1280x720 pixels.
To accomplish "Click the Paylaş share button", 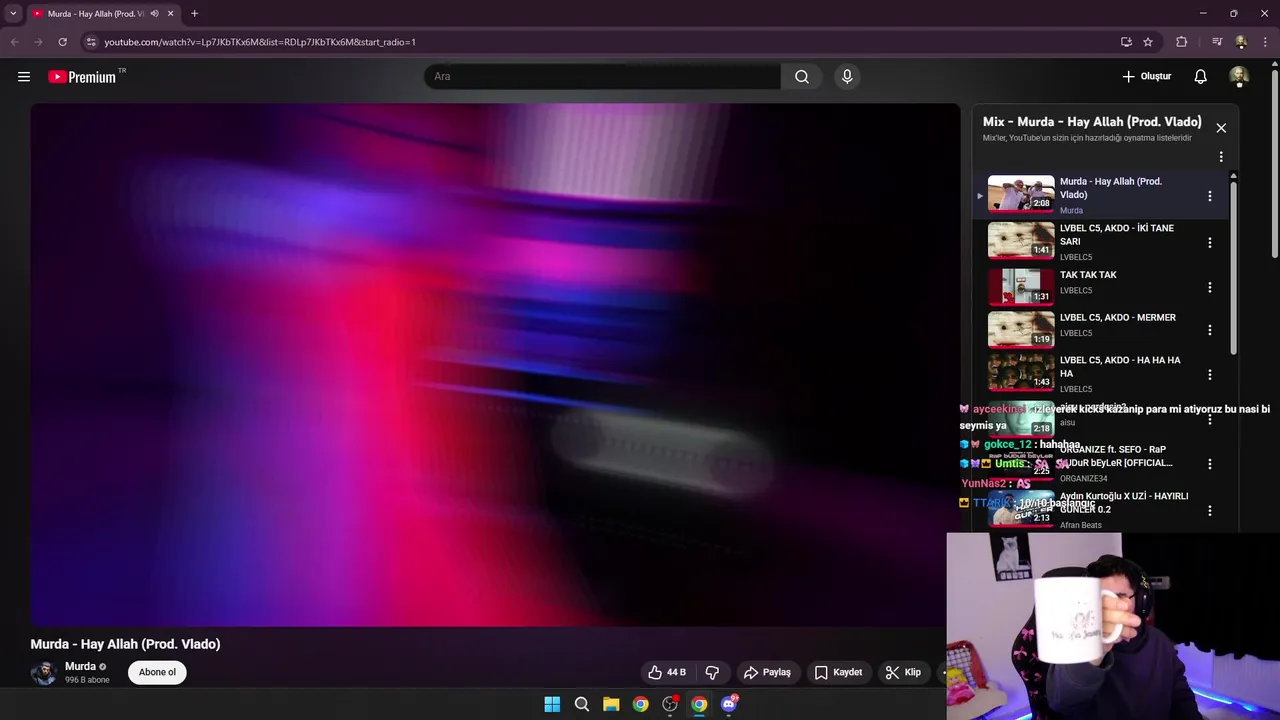I will point(767,673).
